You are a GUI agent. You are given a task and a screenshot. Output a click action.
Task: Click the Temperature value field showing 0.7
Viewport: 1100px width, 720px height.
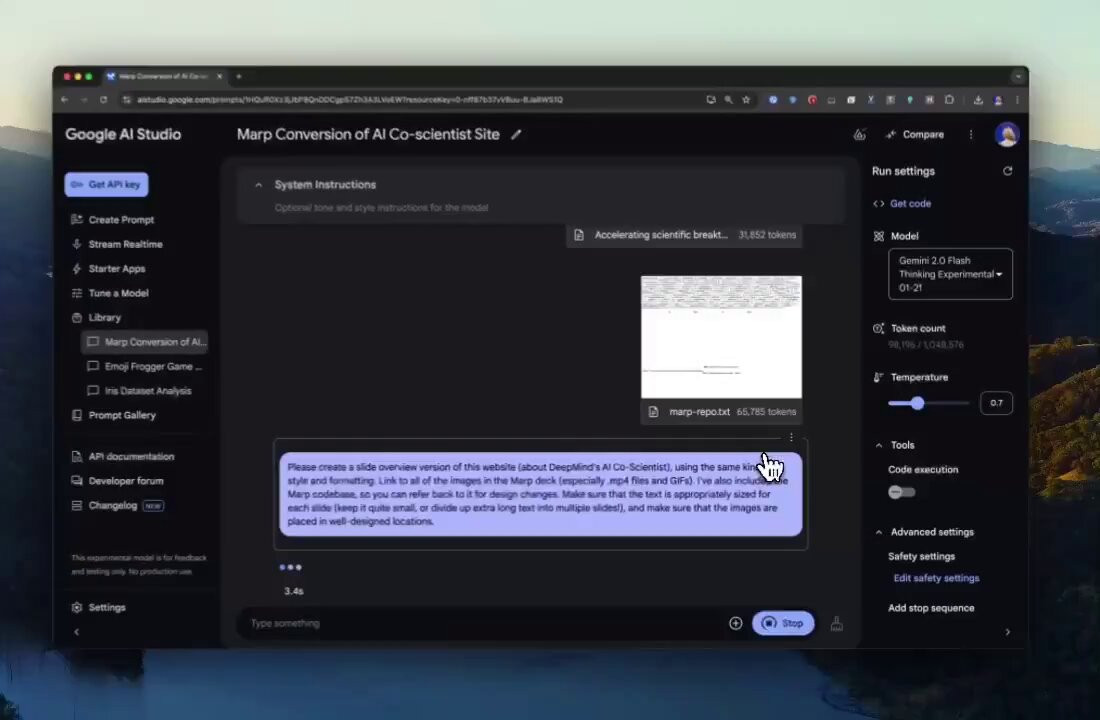(996, 403)
